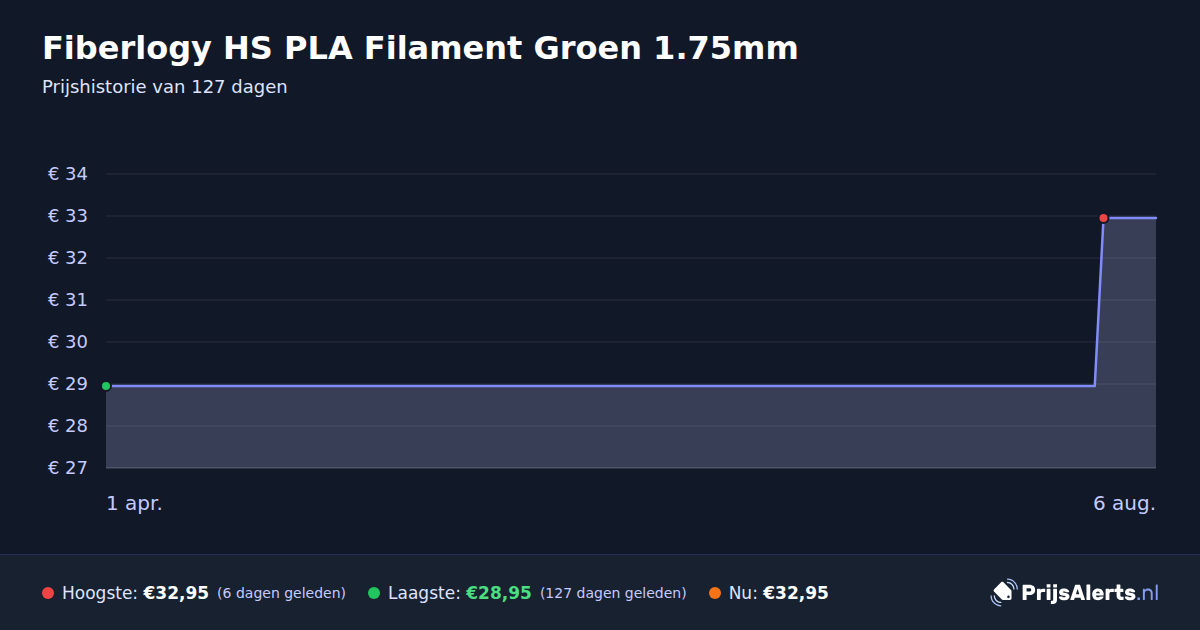The height and width of the screenshot is (630, 1200).
Task: Click the 6 dagen geleden note
Action: point(281,593)
